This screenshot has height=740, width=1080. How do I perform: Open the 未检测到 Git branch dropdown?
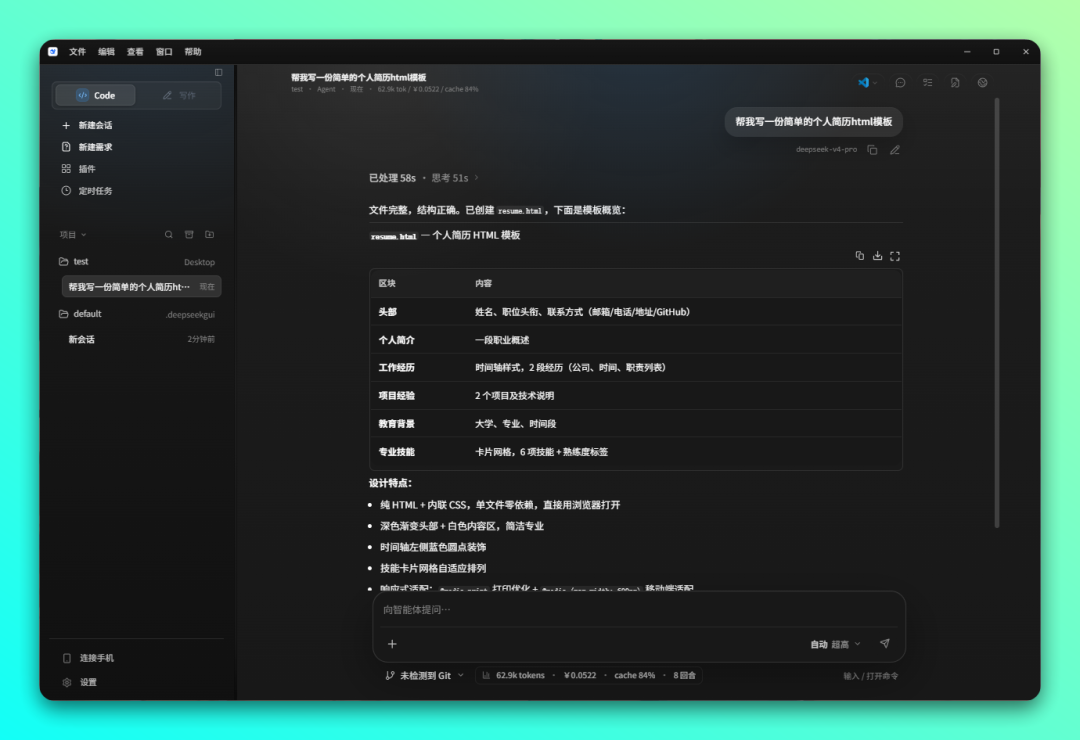pos(424,676)
